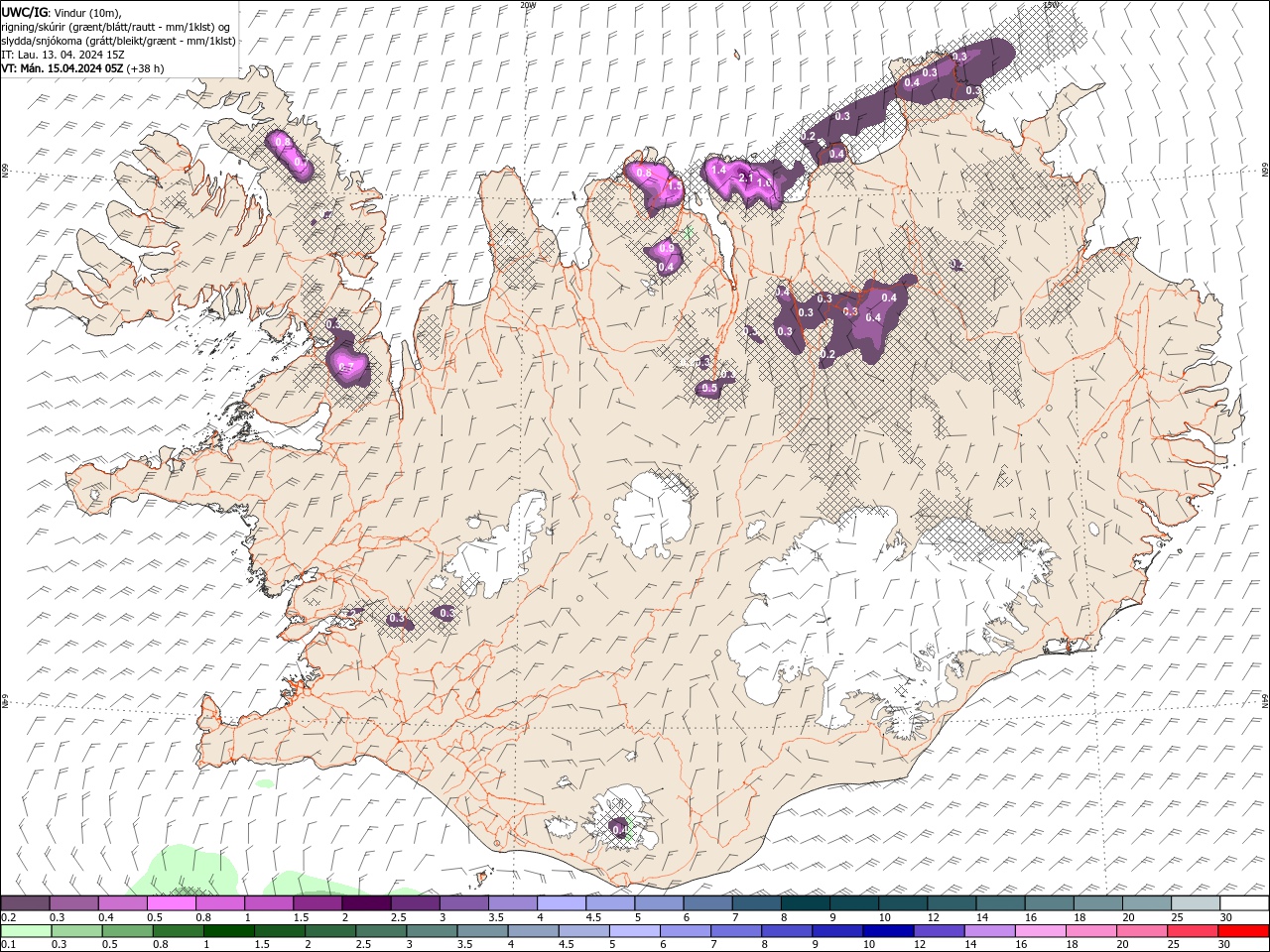Select the bright pink snow swatch at 0.5

click(172, 903)
